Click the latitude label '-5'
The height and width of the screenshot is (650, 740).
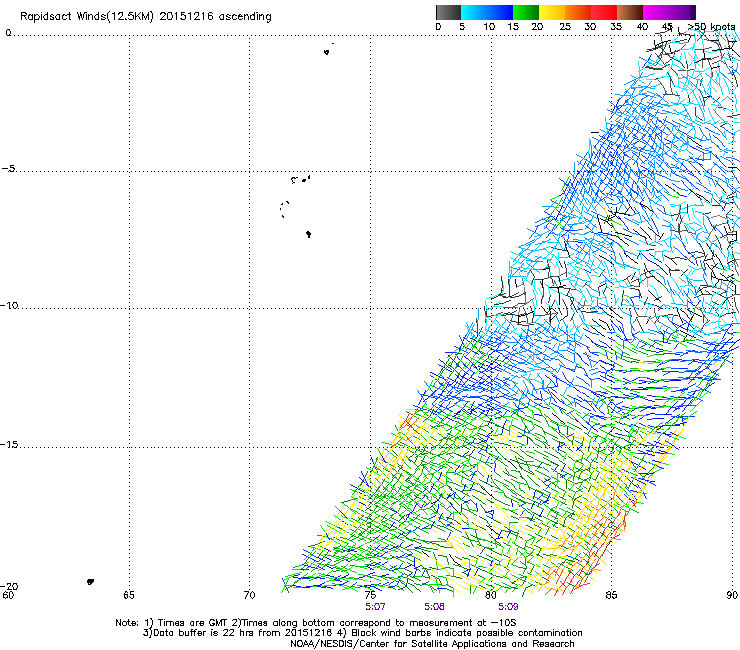click(9, 169)
